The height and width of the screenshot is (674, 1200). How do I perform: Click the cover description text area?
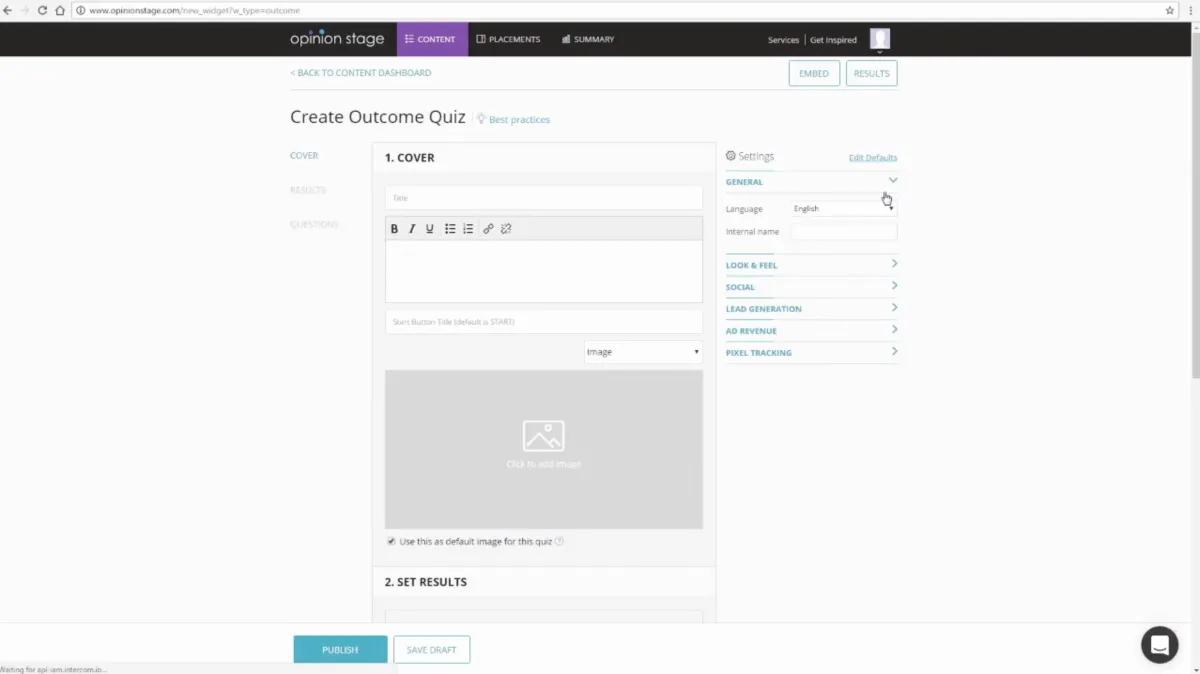544,271
